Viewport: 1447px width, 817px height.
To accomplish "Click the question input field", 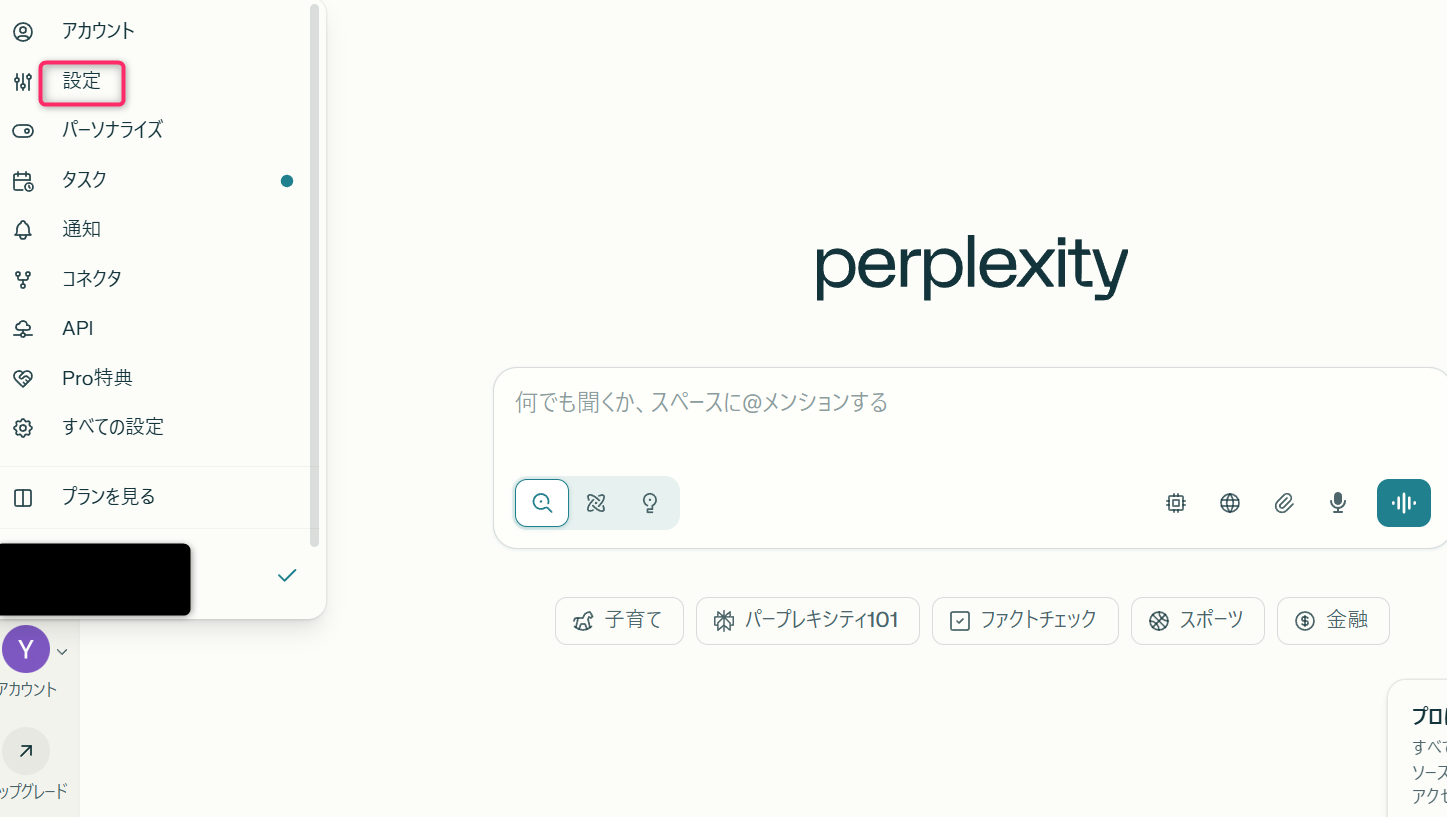I will (900, 402).
